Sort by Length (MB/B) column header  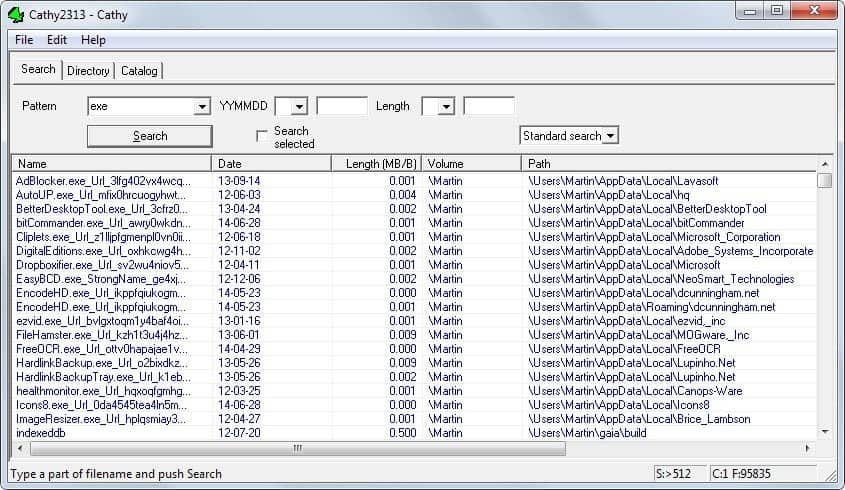(x=376, y=164)
